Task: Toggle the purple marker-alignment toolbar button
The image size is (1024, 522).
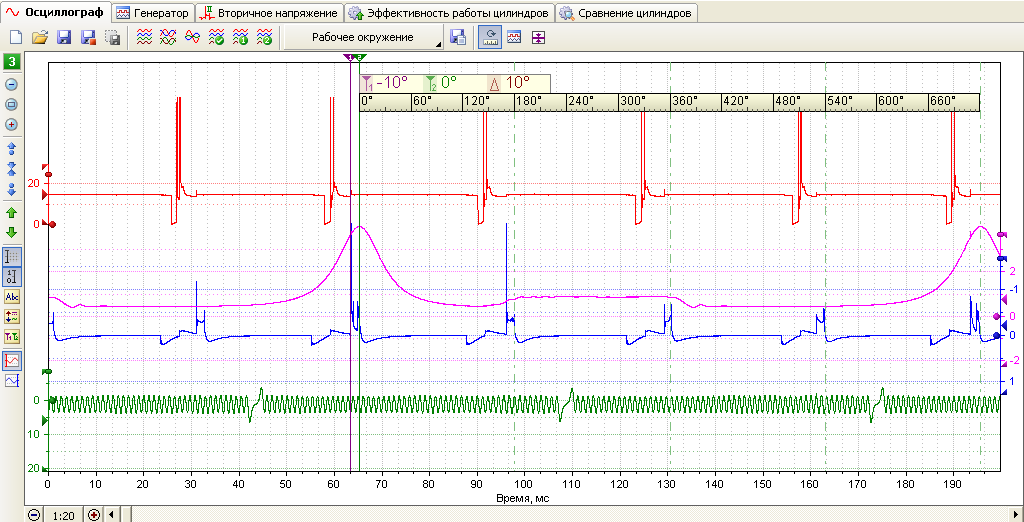Action: [537, 38]
